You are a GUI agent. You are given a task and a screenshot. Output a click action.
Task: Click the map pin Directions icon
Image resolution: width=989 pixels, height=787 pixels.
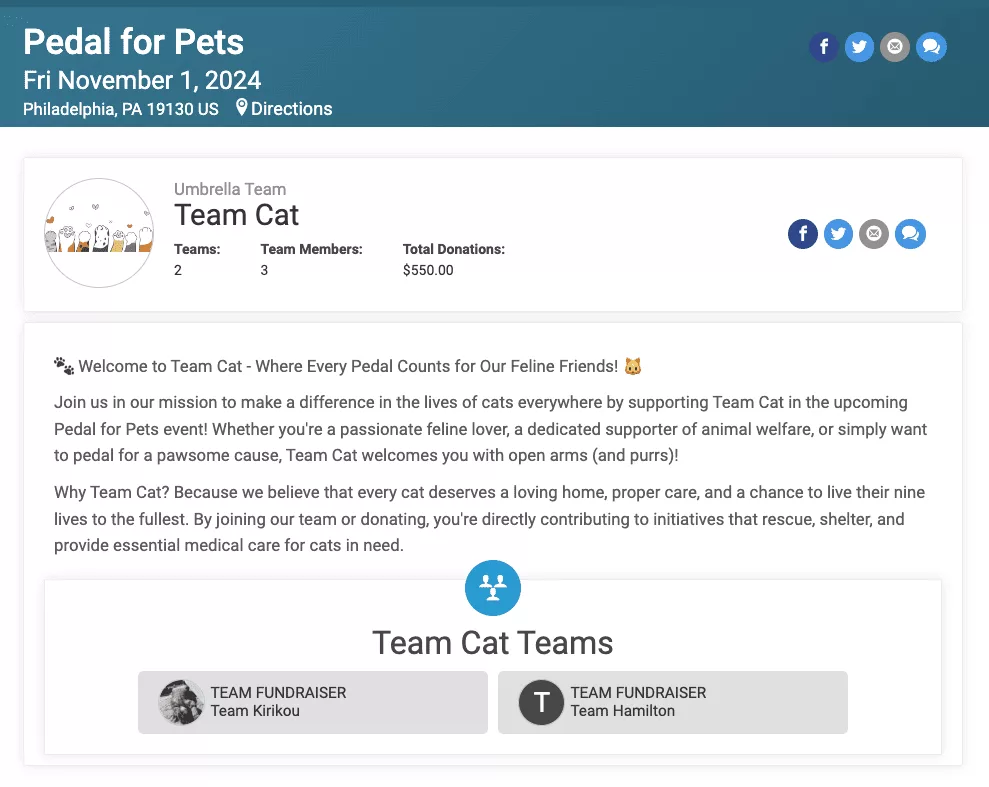[242, 107]
